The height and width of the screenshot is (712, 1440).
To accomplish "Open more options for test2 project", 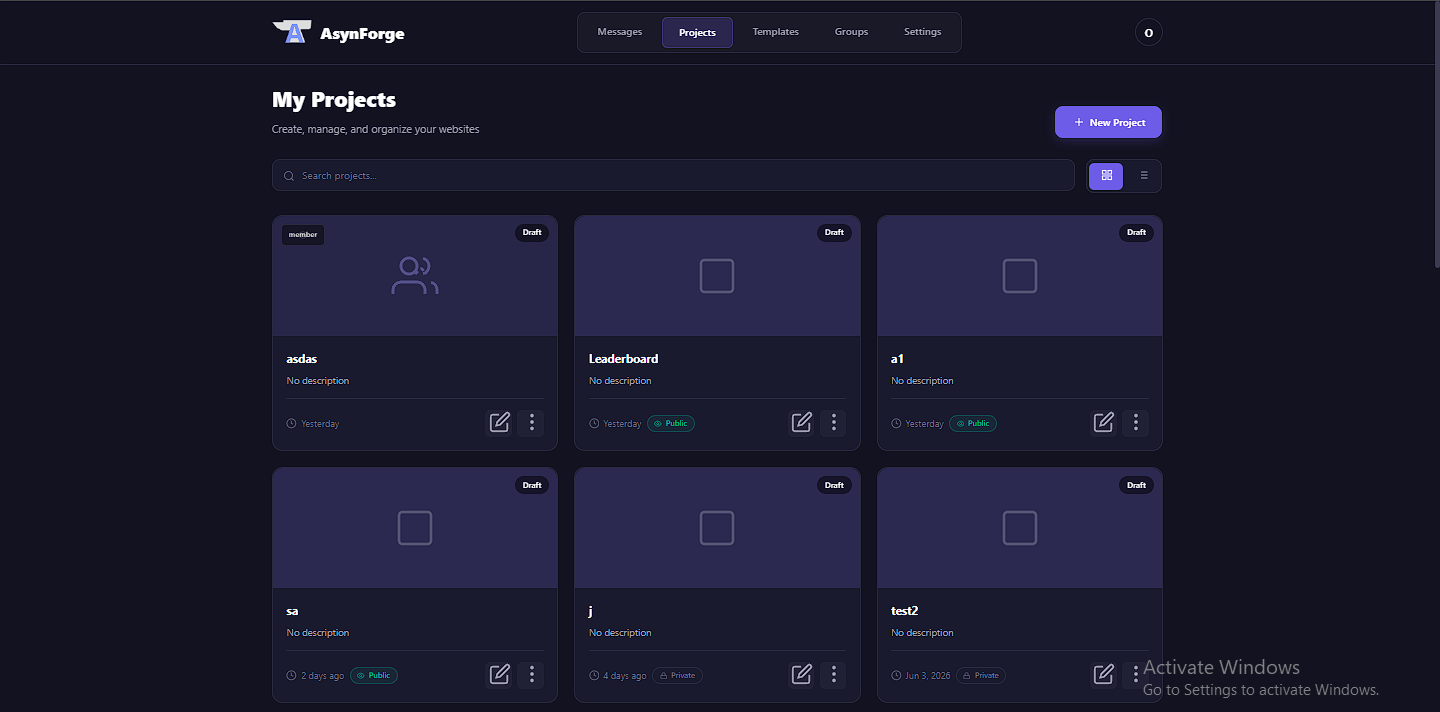I will 1136,674.
